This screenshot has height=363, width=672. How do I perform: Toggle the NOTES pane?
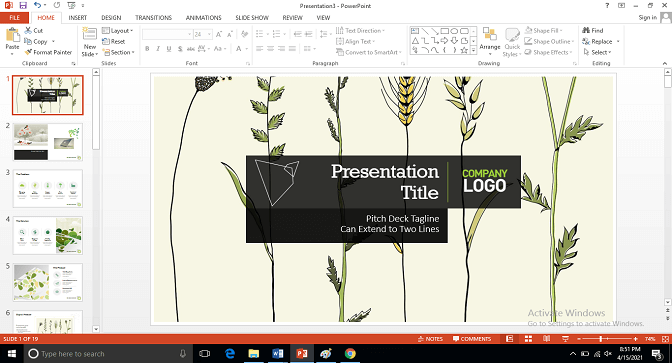430,339
